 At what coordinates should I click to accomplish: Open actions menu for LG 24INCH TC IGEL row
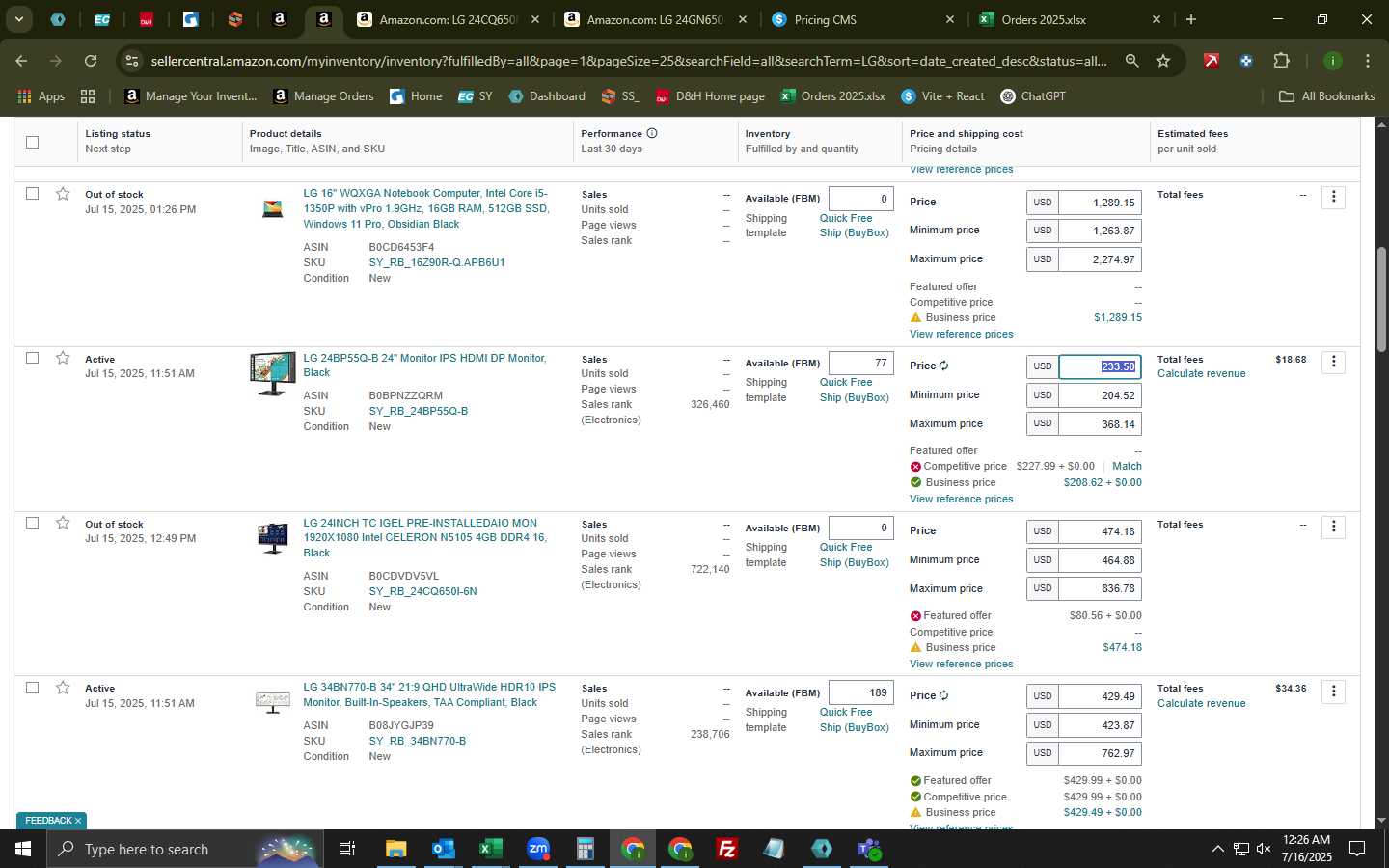click(1334, 527)
